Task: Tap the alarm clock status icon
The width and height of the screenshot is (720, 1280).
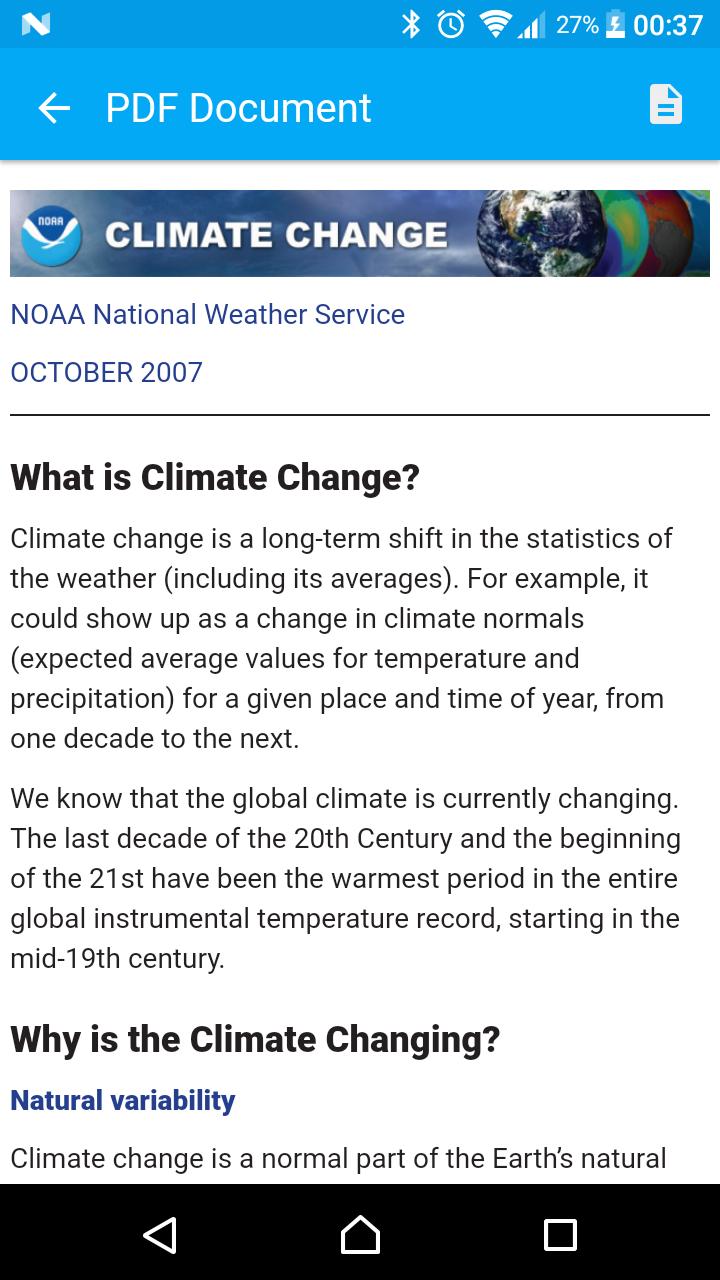Action: coord(451,24)
